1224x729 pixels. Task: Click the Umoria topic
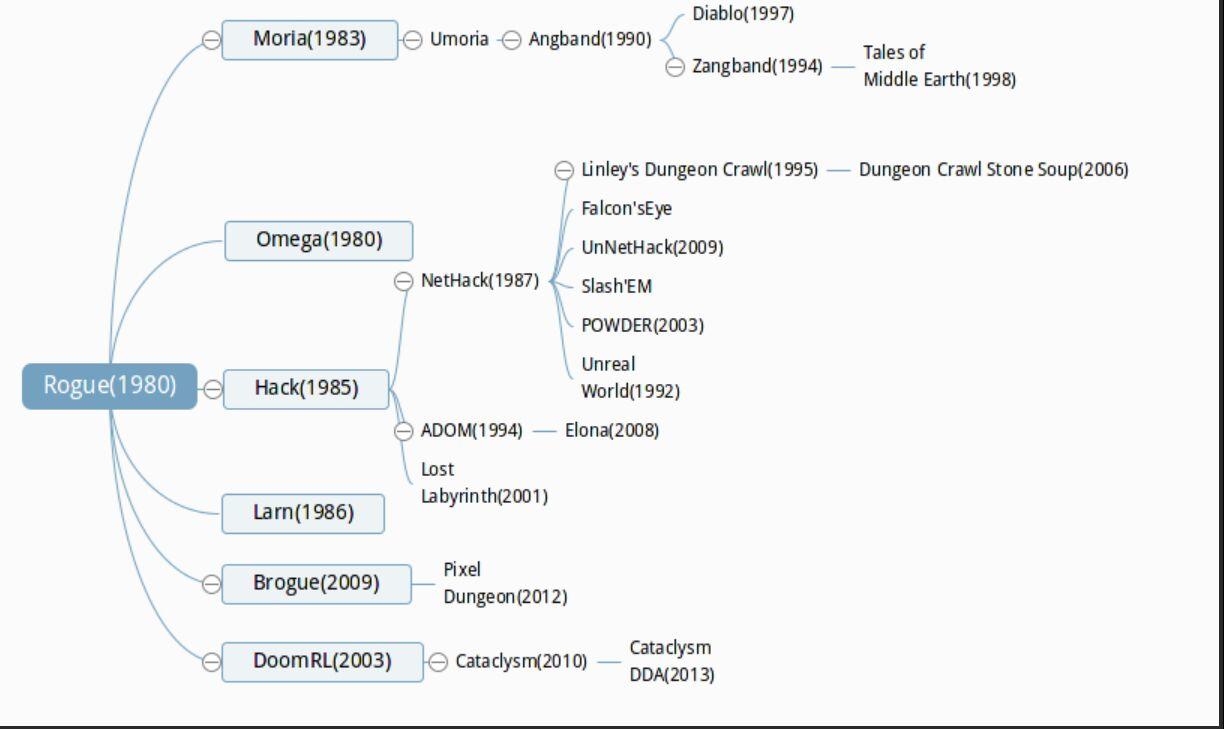[x=459, y=40]
